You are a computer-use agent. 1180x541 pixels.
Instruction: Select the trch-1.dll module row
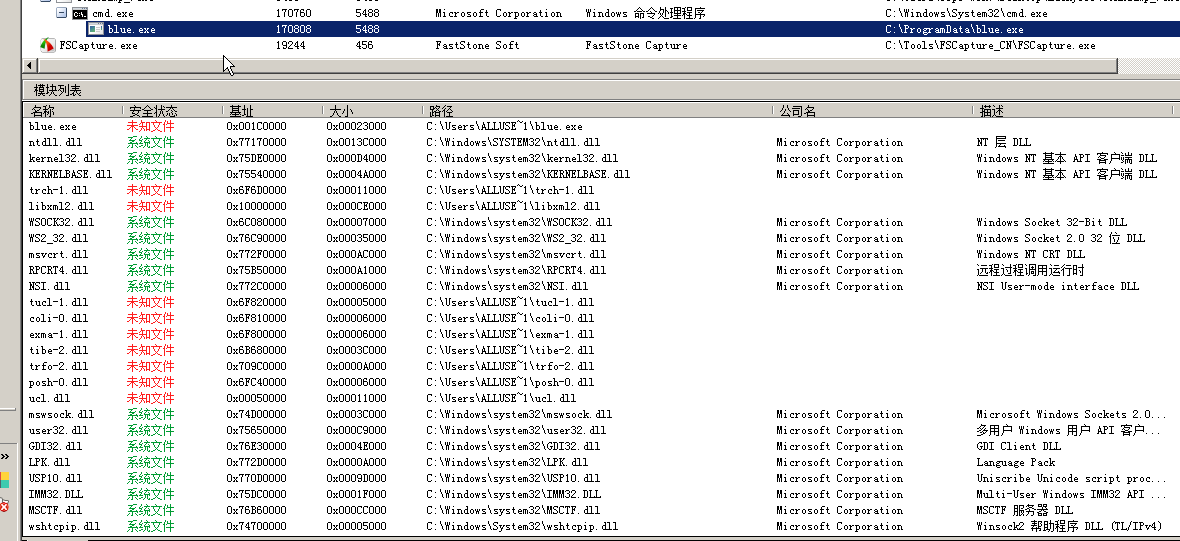click(x=601, y=190)
